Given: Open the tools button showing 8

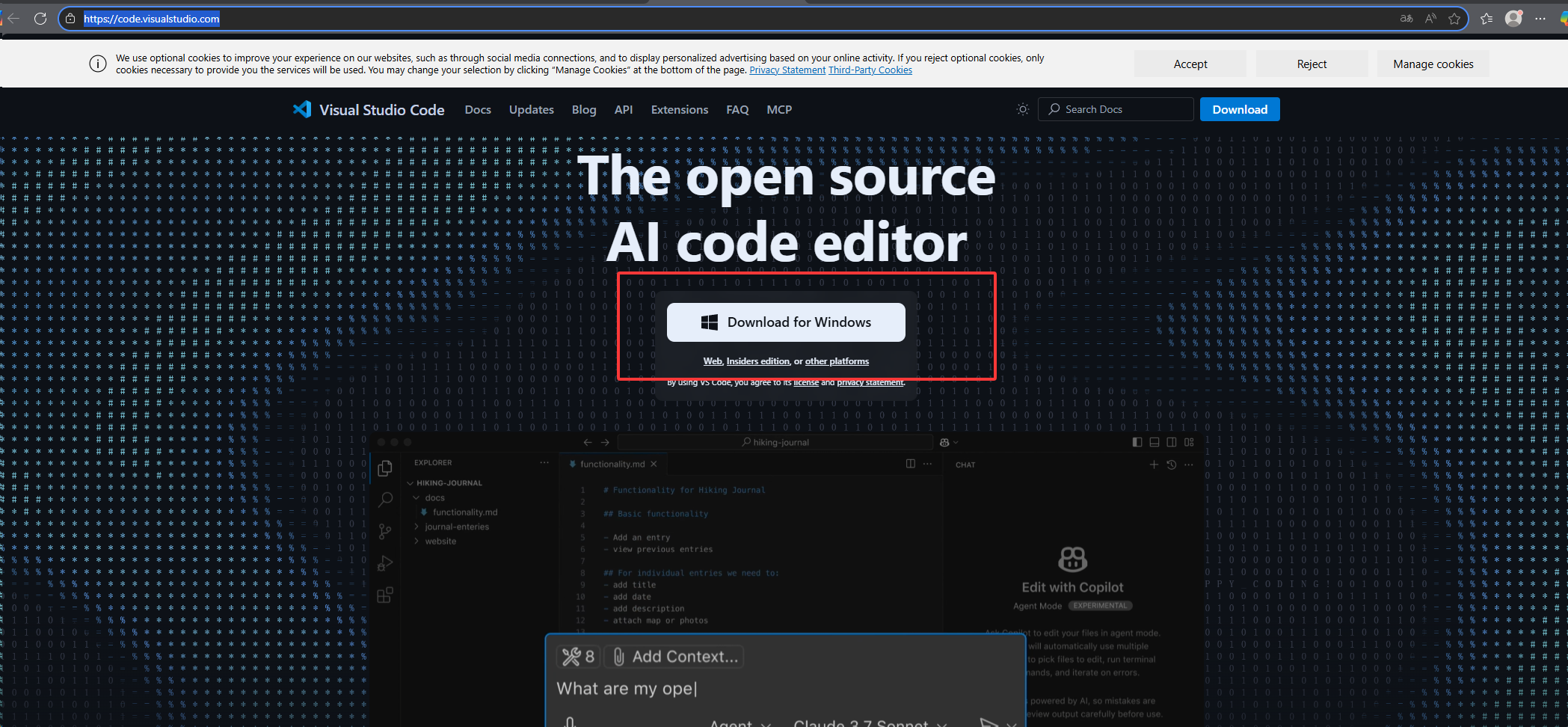Looking at the screenshot, I should pos(578,657).
